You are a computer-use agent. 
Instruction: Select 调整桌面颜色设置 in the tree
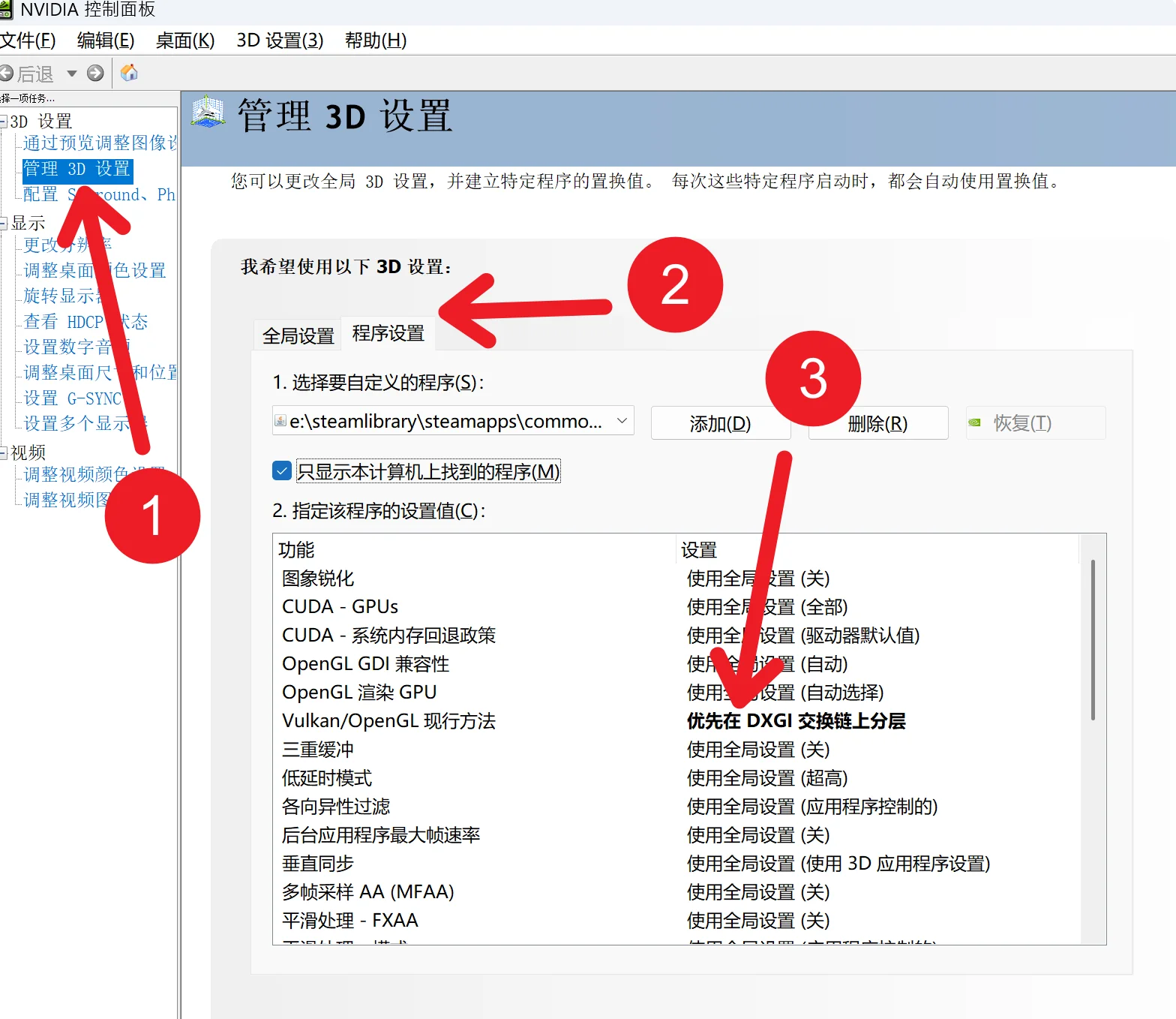click(94, 270)
